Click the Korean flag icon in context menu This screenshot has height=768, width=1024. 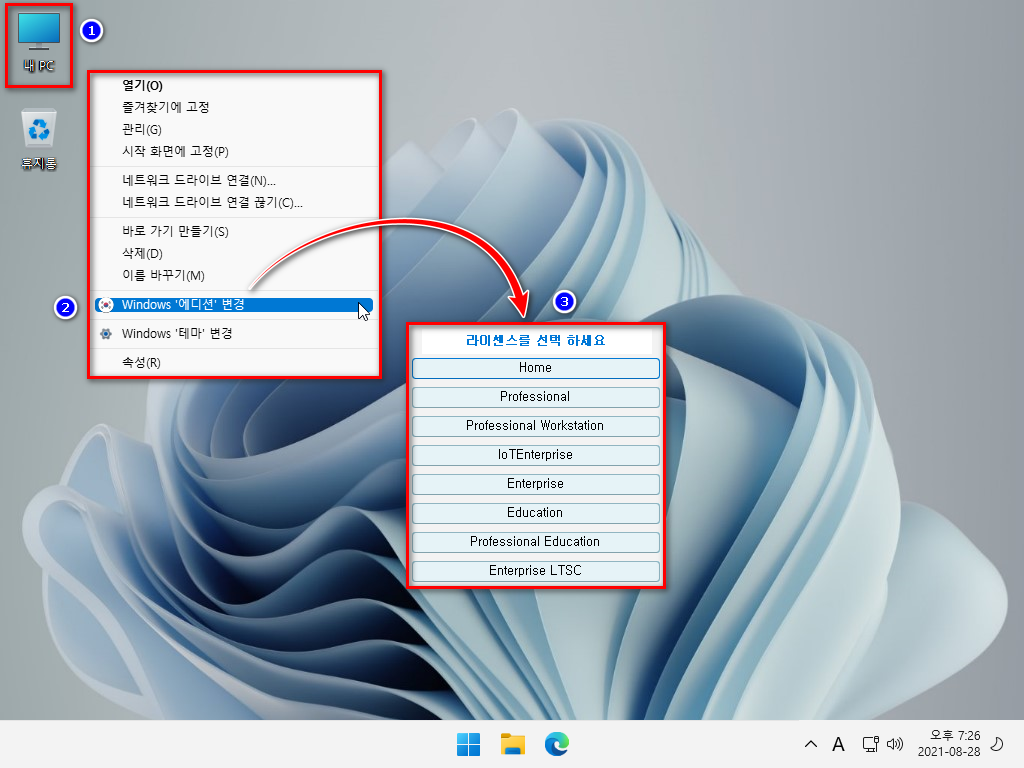(x=105, y=305)
